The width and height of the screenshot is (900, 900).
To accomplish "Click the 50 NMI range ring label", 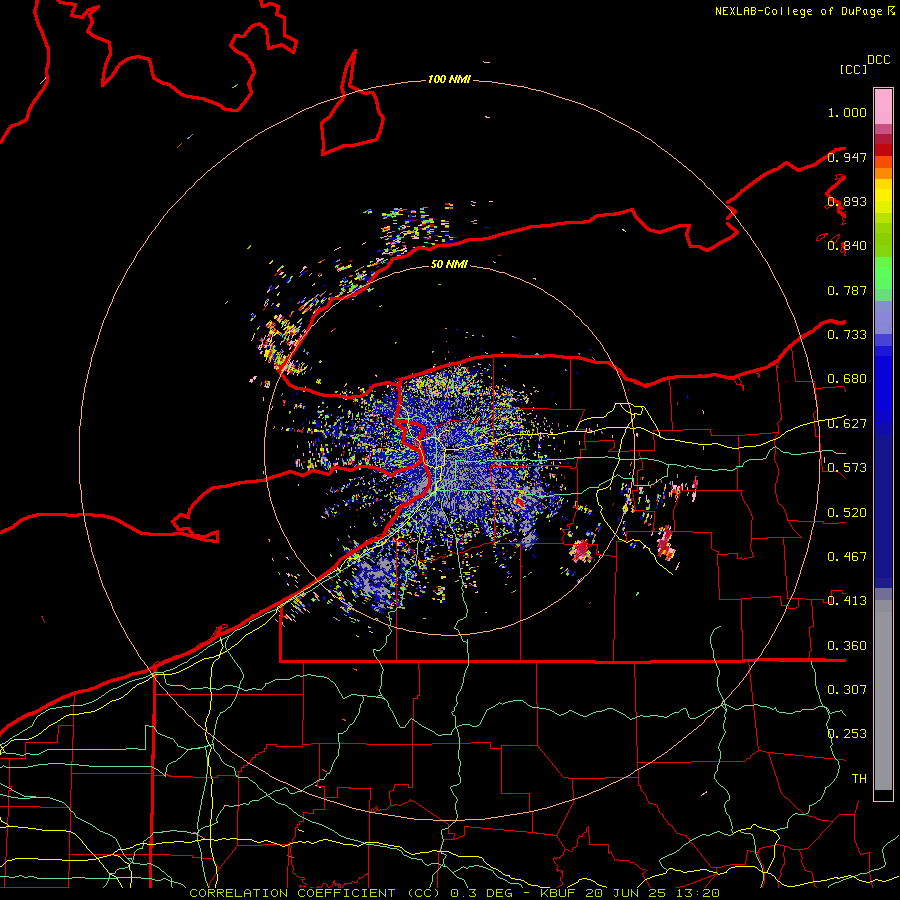I will coord(449,264).
